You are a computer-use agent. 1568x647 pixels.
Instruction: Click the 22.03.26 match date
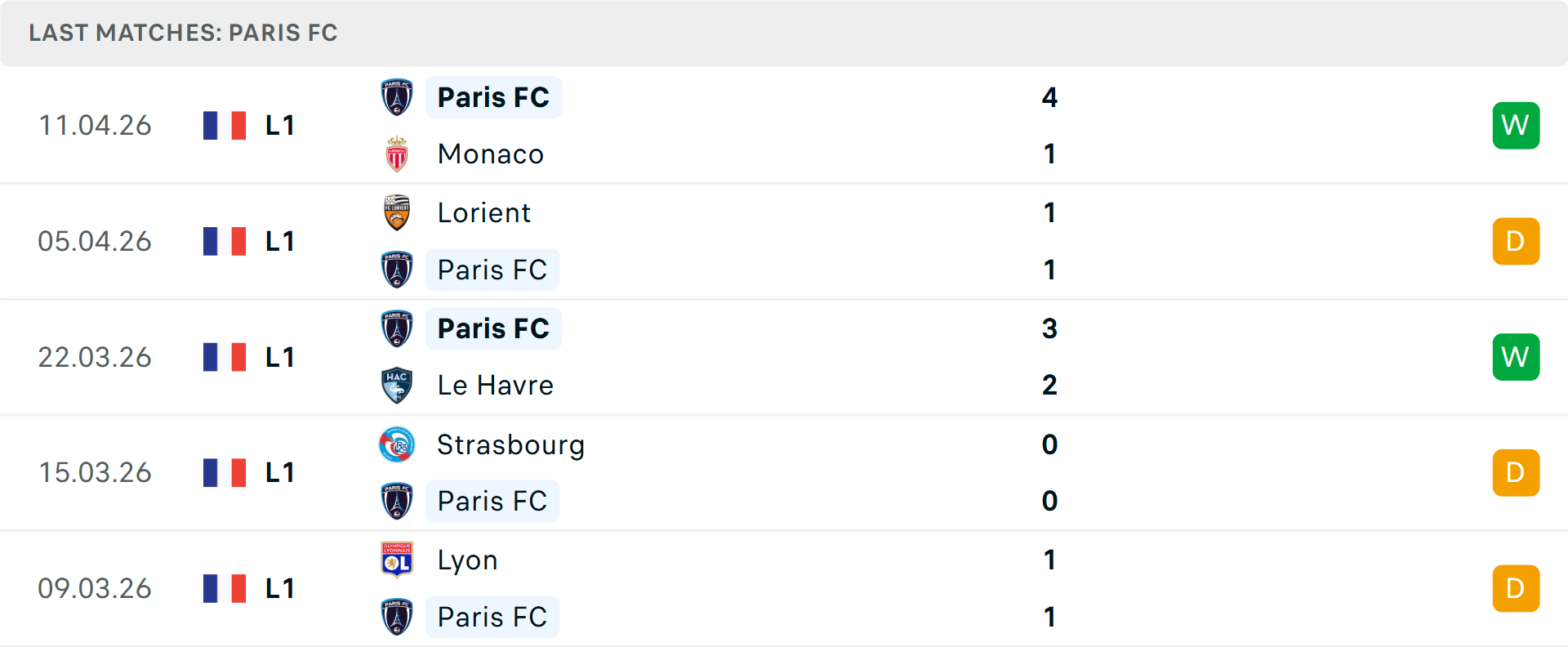point(95,357)
